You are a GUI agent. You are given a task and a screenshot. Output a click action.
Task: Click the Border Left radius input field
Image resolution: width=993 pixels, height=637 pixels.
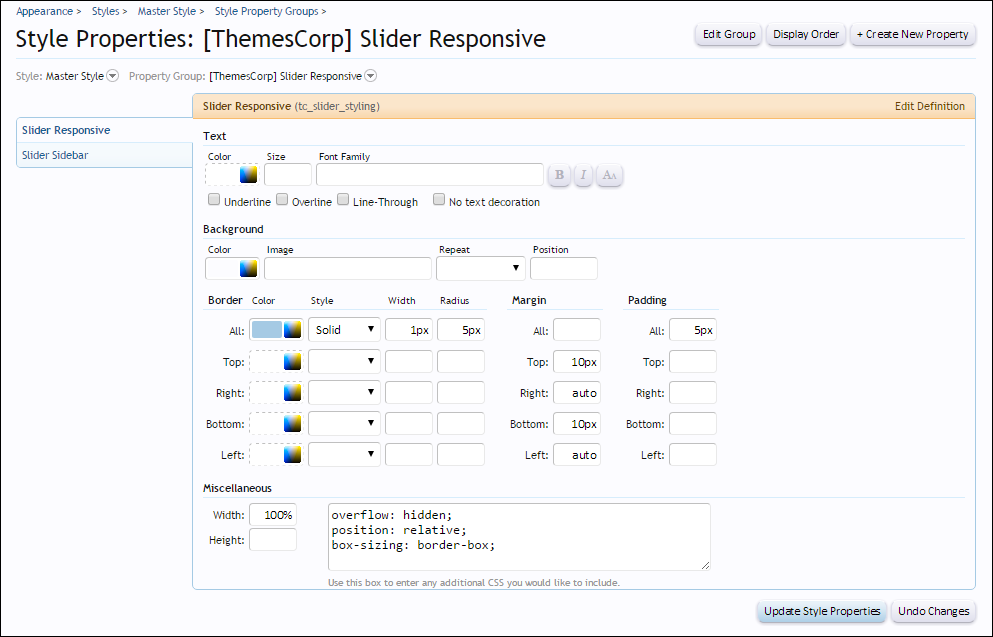[460, 455]
